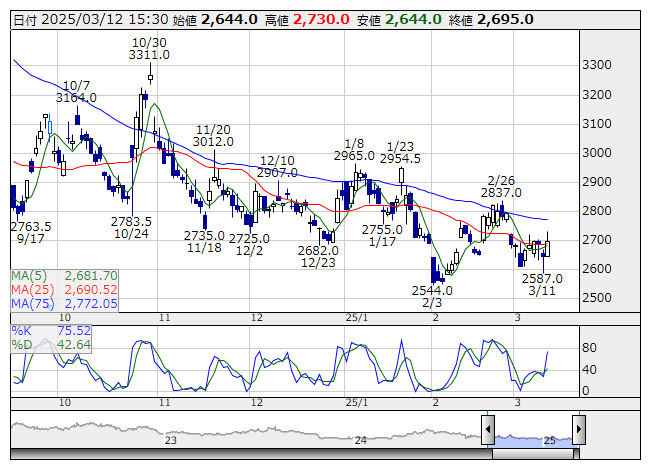The width and height of the screenshot is (653, 470).
Task: Click the 11/20 3012.0 high label
Action: 213,136
